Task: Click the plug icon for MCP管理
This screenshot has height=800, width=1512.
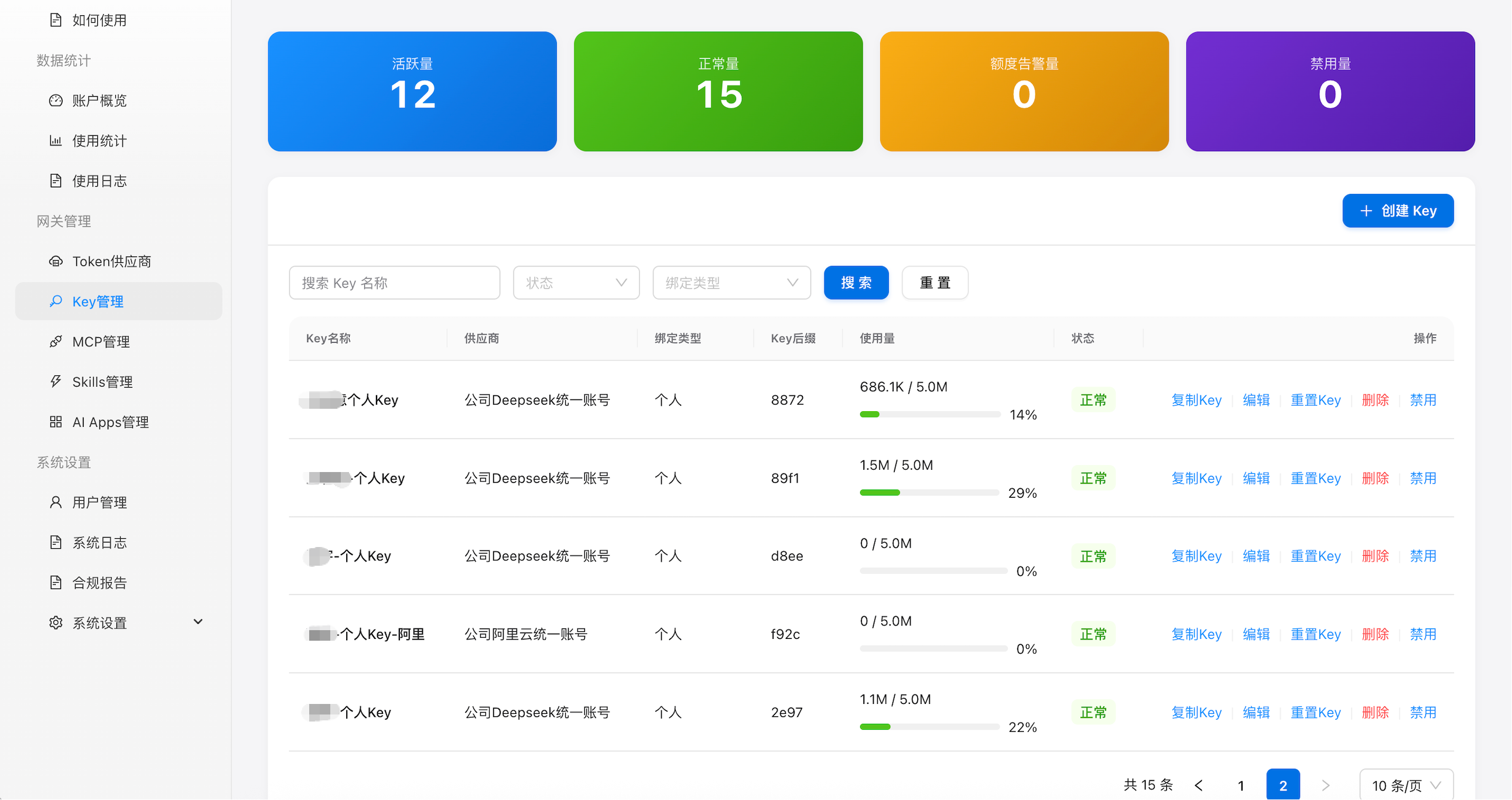Action: tap(56, 341)
